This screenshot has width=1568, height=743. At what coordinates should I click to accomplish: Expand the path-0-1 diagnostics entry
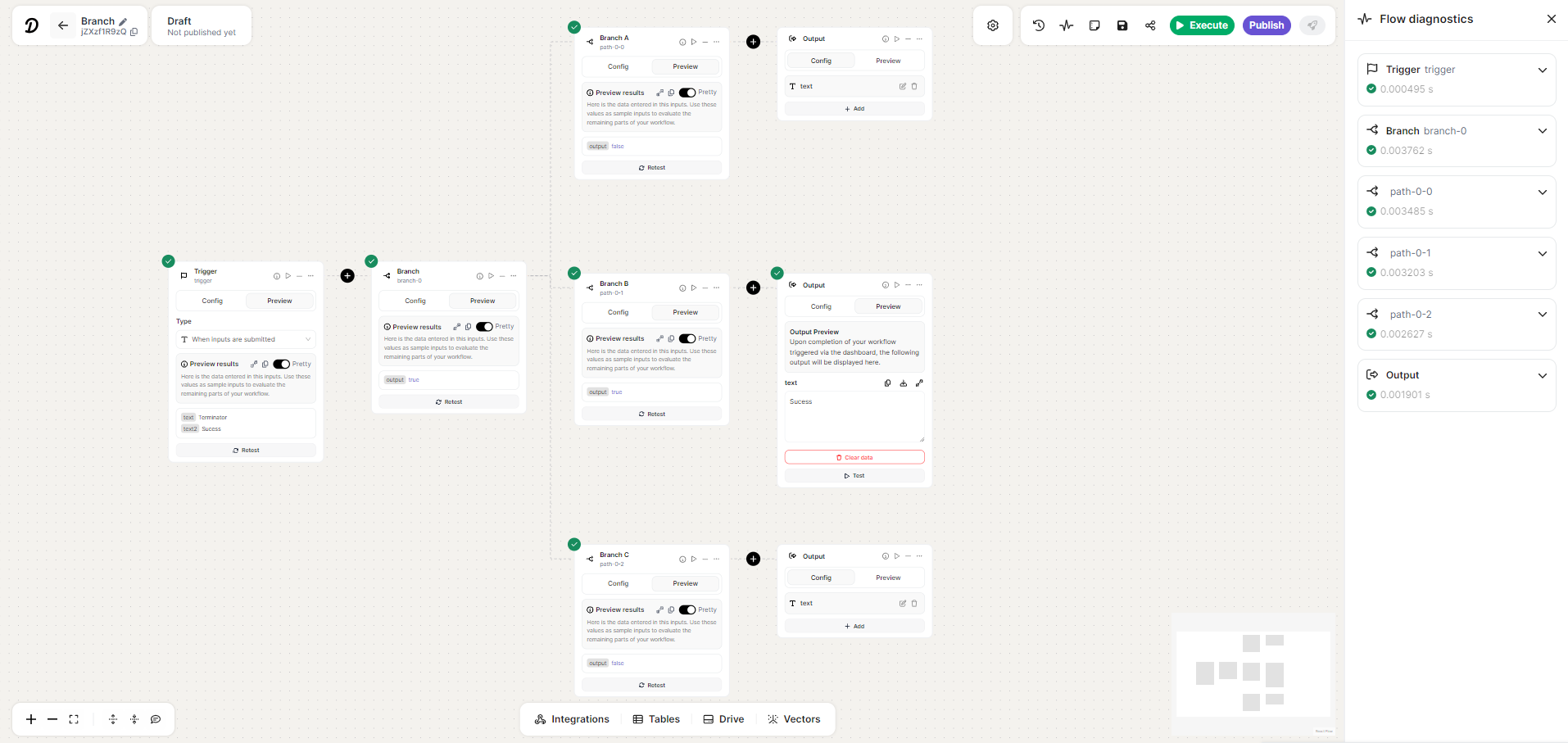pyautogui.click(x=1542, y=253)
